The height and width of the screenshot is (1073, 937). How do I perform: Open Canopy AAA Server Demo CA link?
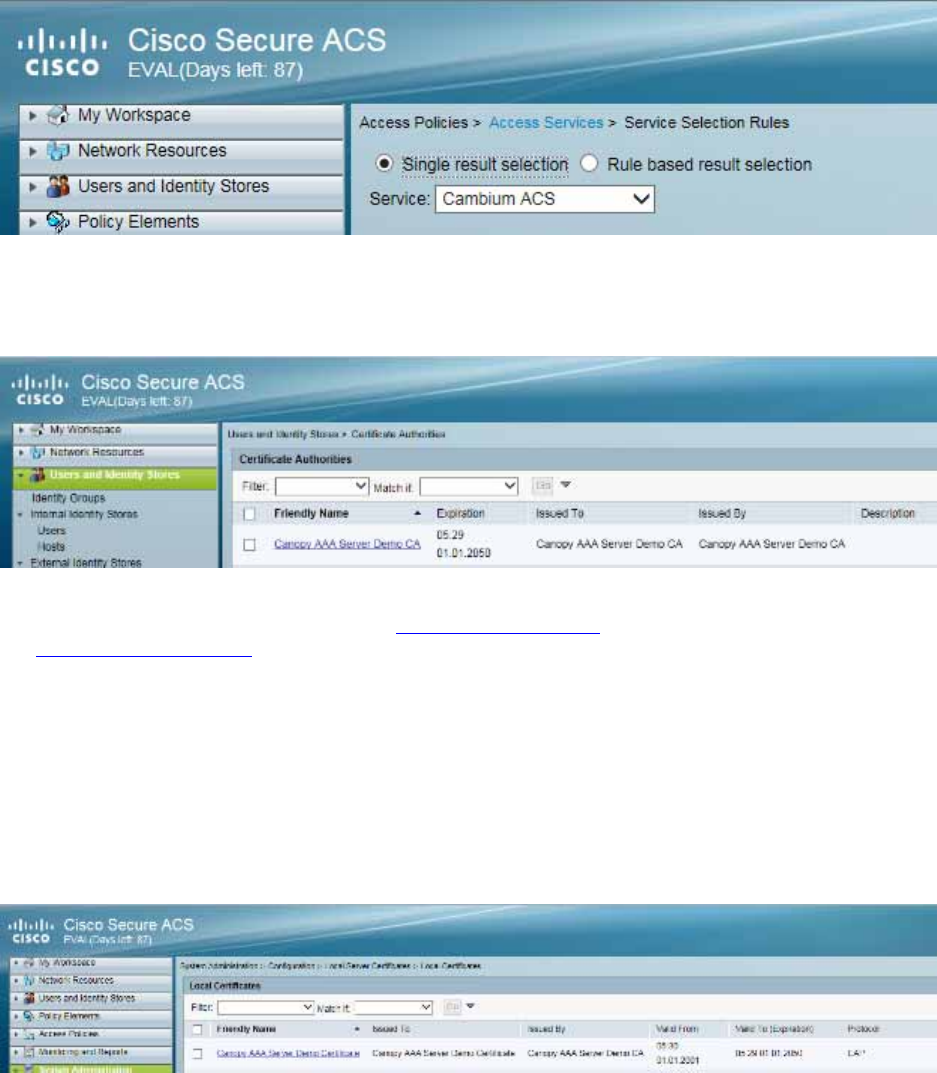(347, 544)
